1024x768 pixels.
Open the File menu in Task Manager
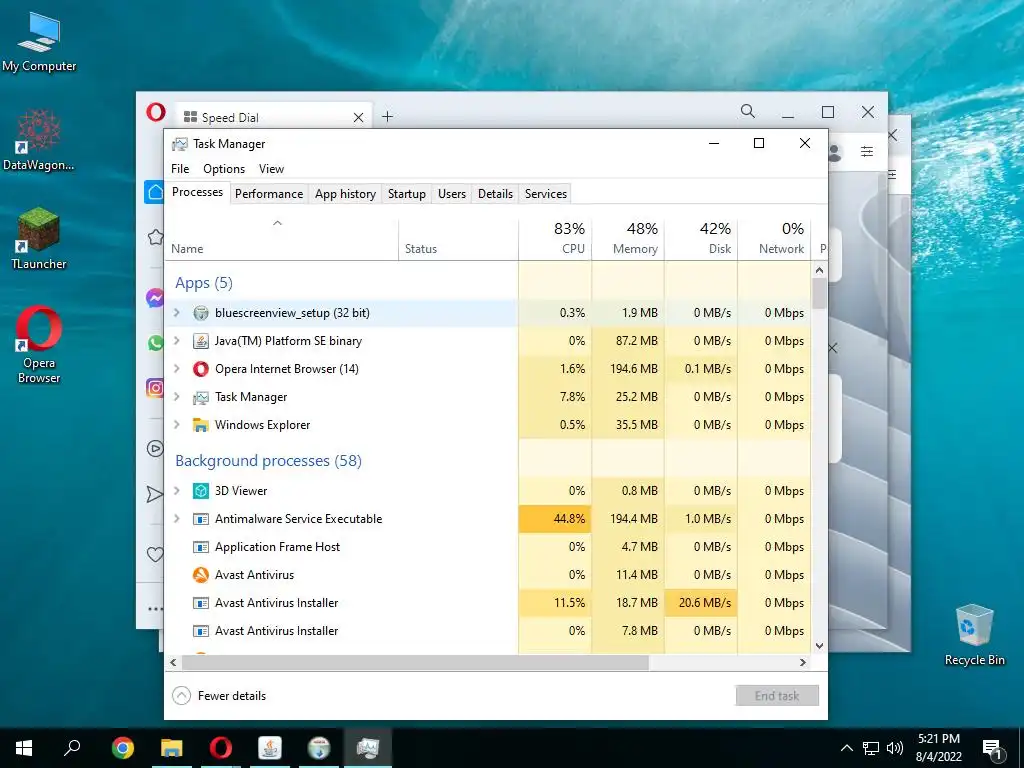click(x=180, y=169)
